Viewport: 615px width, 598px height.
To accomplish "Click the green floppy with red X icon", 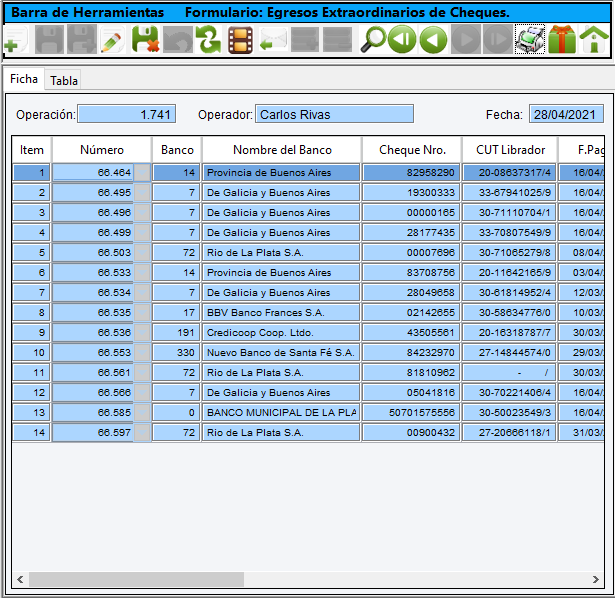I will pyautogui.click(x=145, y=40).
